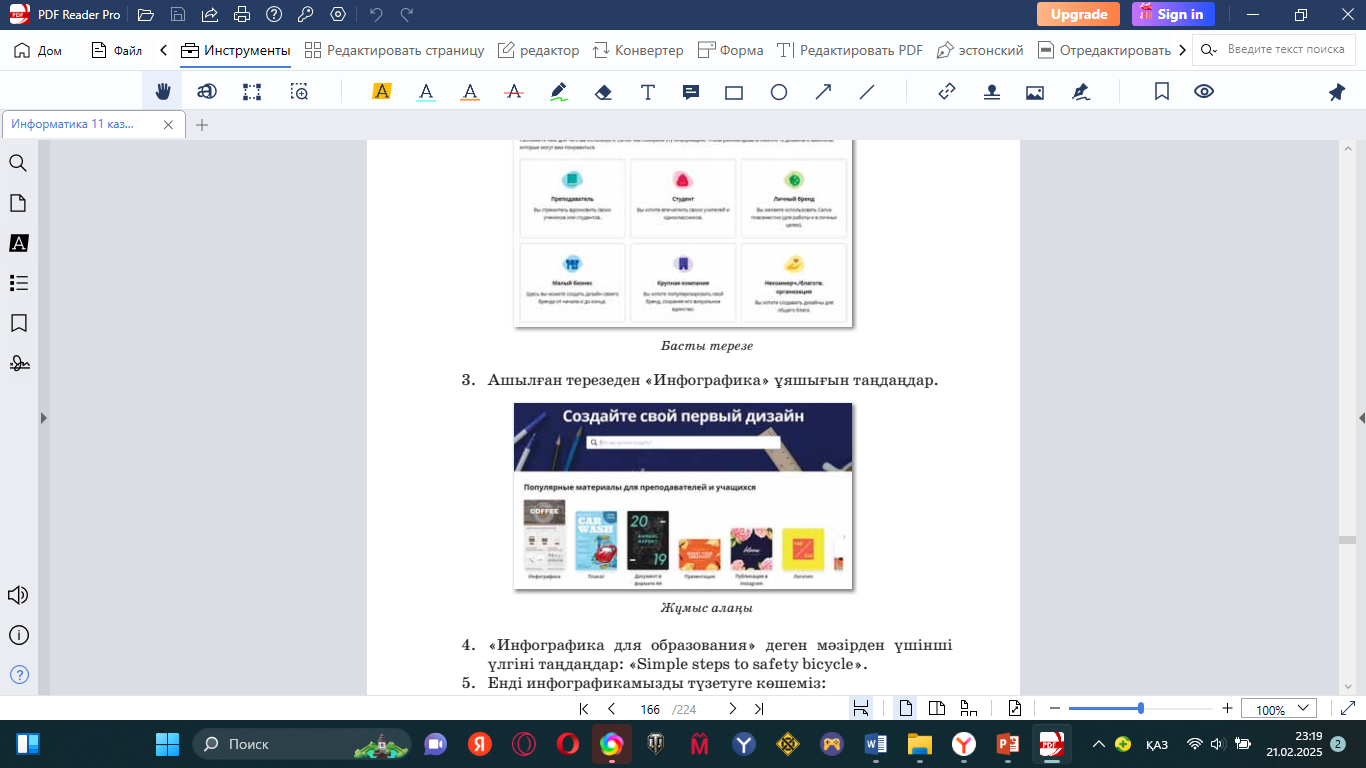Pick the Arrow drawing tool
Image resolution: width=1366 pixels, height=768 pixels.
point(823,92)
